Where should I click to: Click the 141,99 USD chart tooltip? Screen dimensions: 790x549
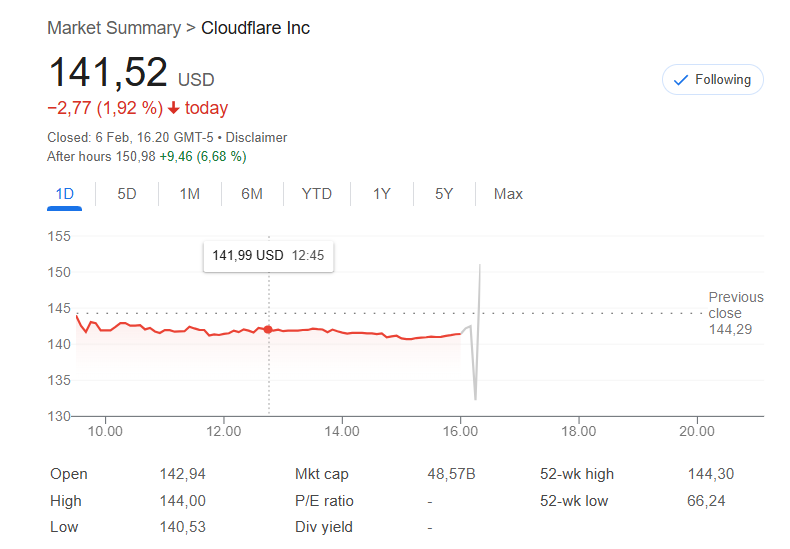coord(268,255)
